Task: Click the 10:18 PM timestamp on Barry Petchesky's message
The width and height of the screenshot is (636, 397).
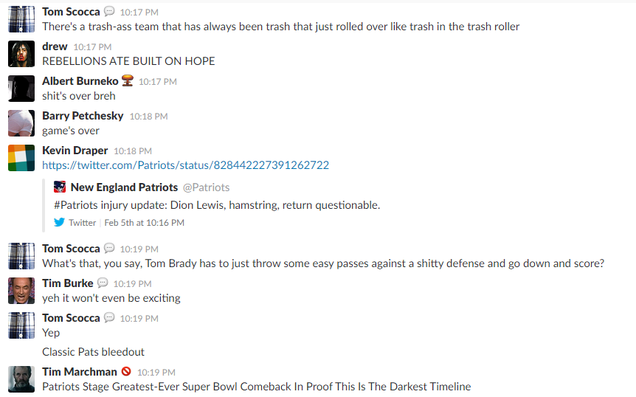Action: (148, 116)
